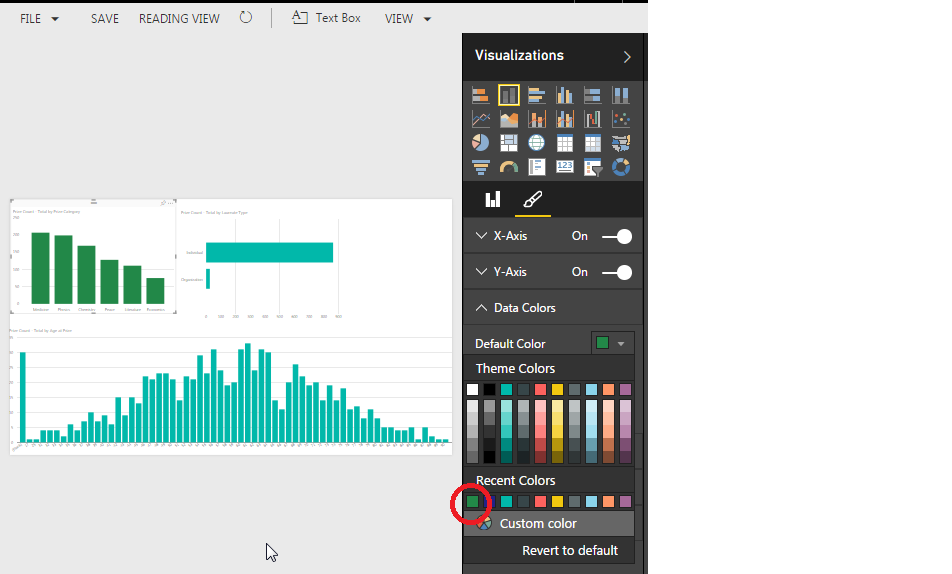Pick the pie chart visualization
The image size is (952, 574).
click(x=480, y=143)
